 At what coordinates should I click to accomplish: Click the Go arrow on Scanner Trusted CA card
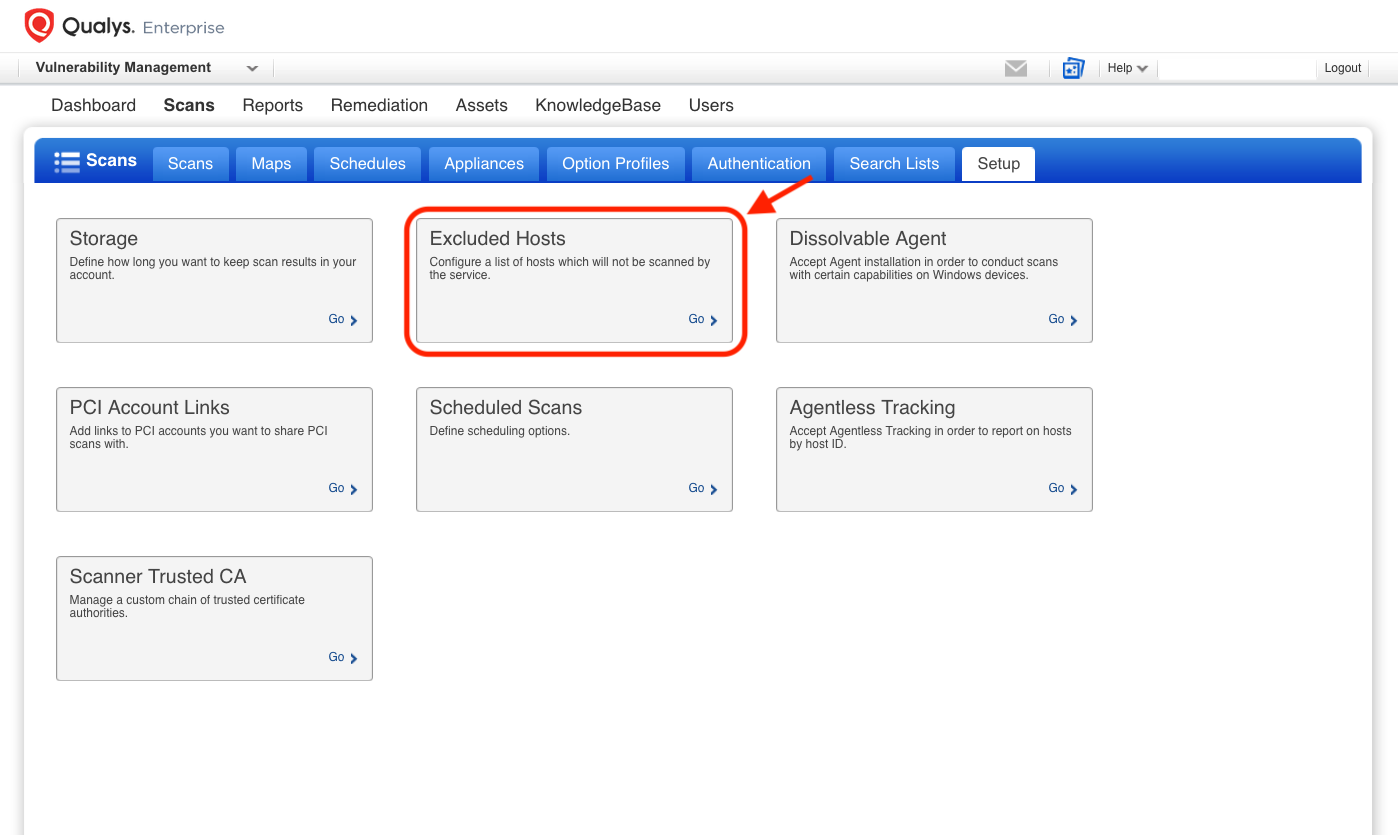(342, 657)
